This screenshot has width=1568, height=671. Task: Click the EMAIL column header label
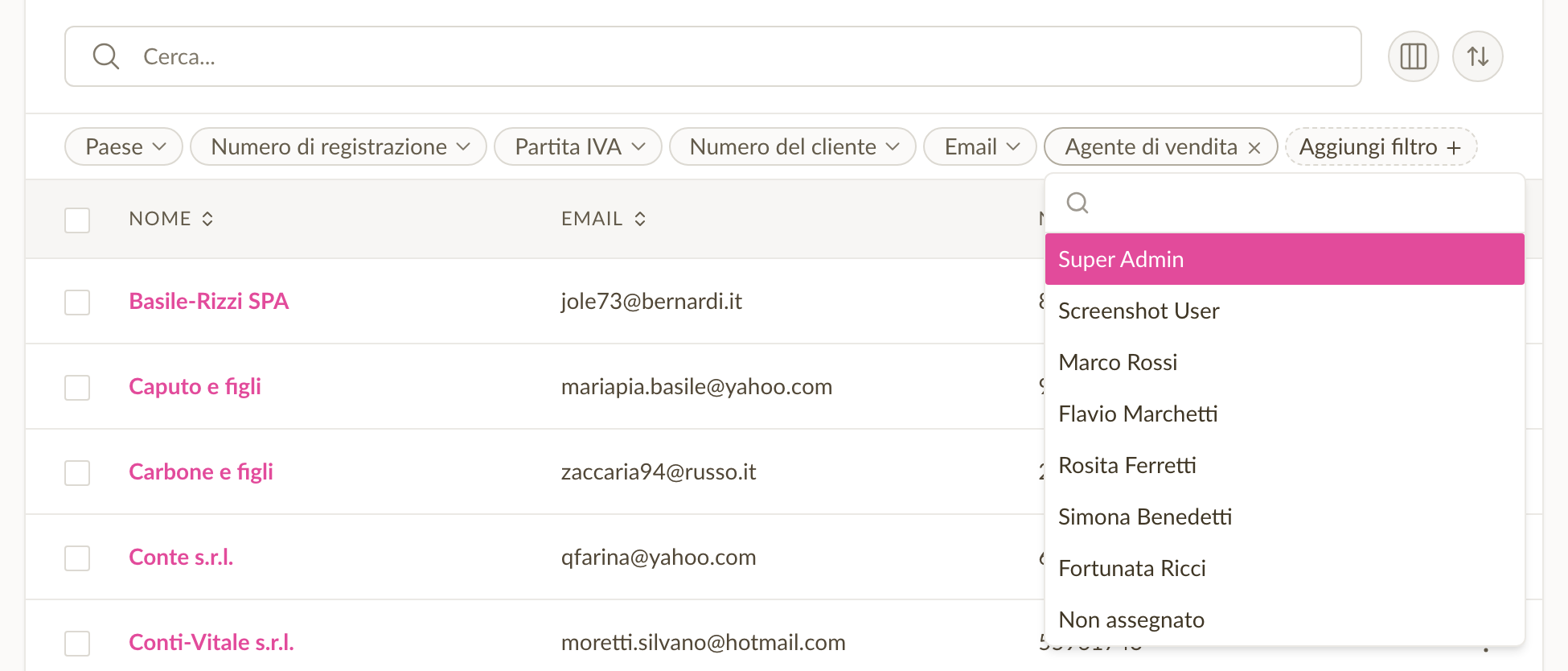592,219
